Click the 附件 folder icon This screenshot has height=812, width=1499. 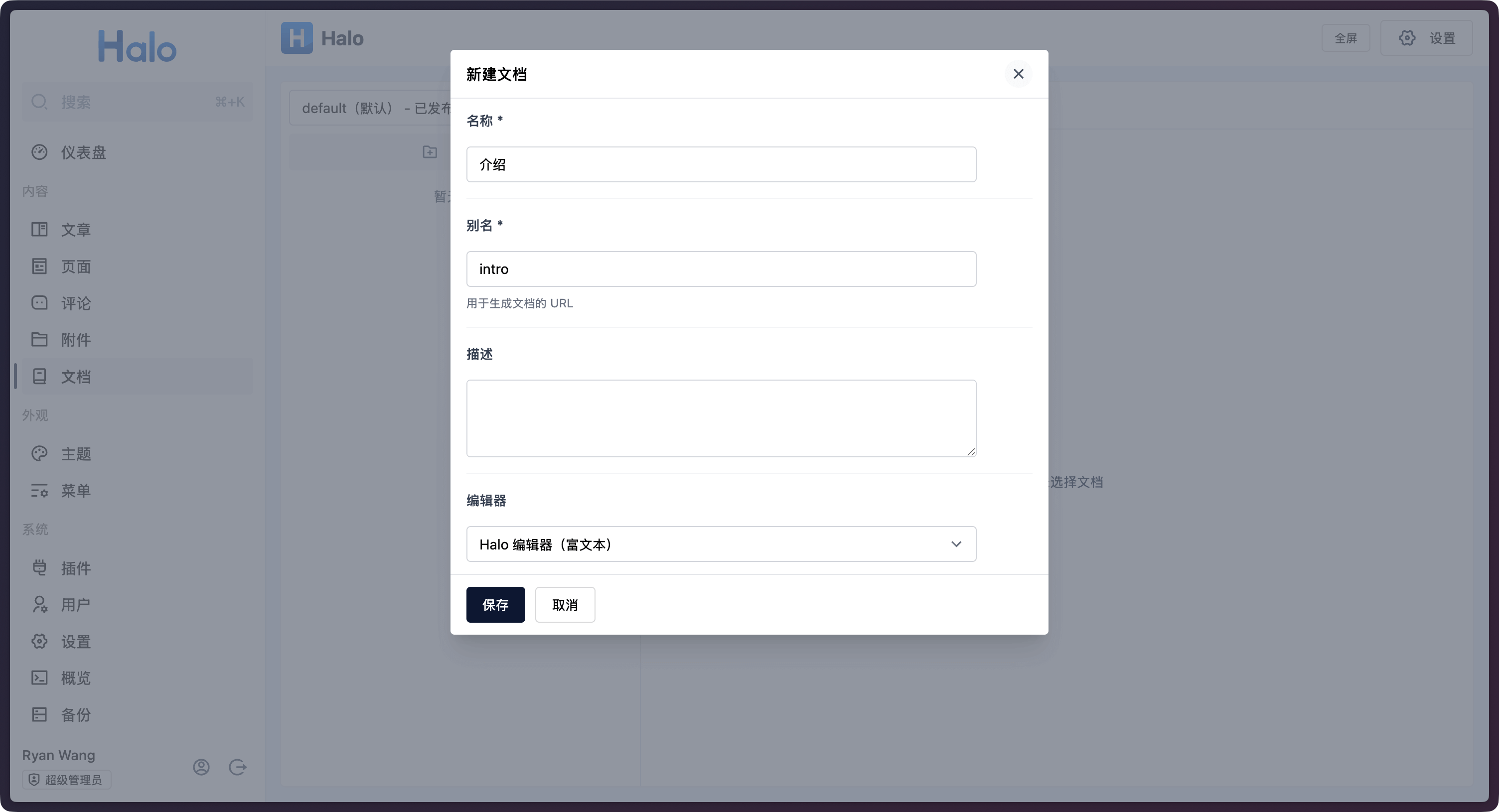click(39, 340)
